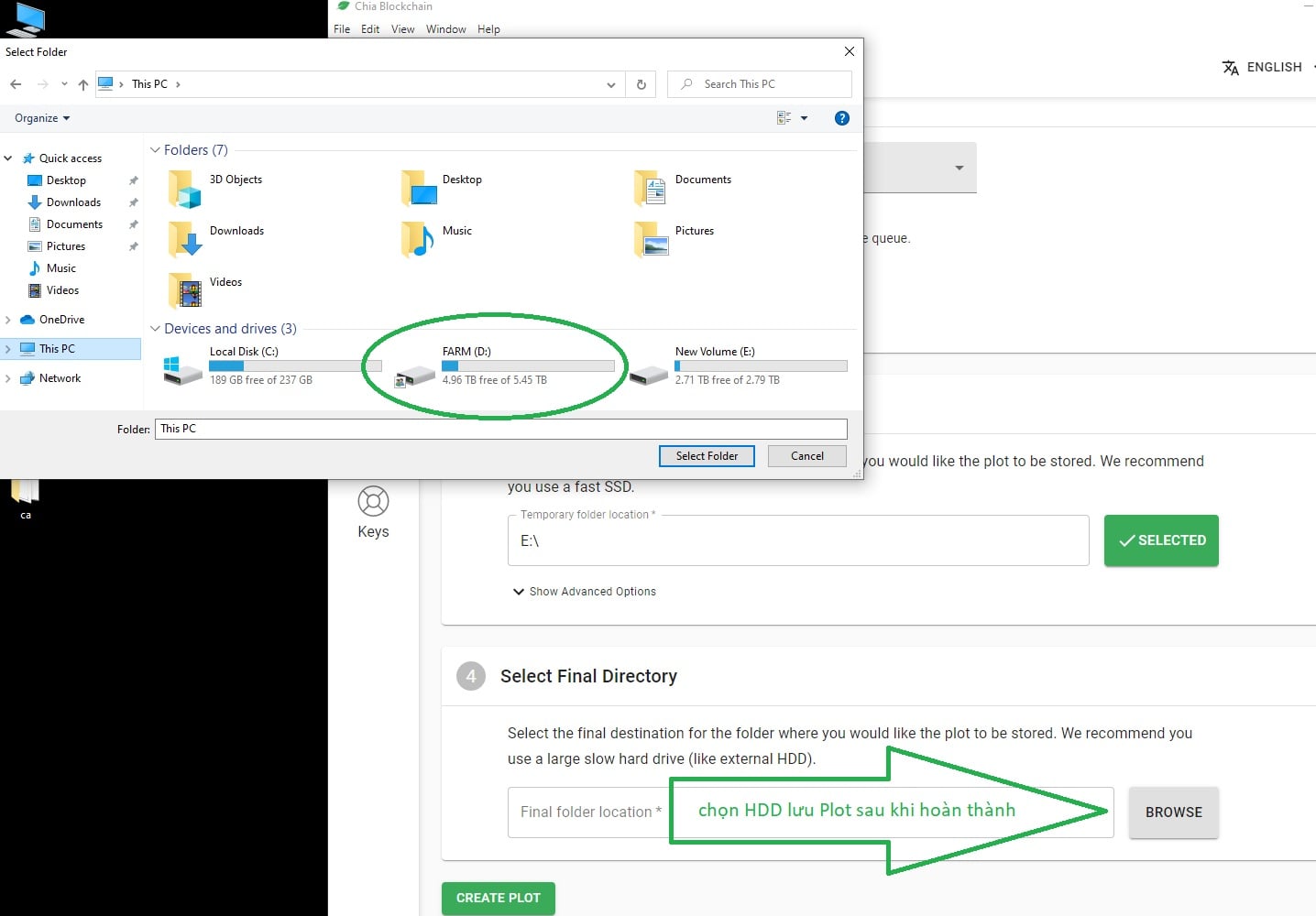Open the View menu in Chia
This screenshot has height=916, width=1316.
pos(402,29)
